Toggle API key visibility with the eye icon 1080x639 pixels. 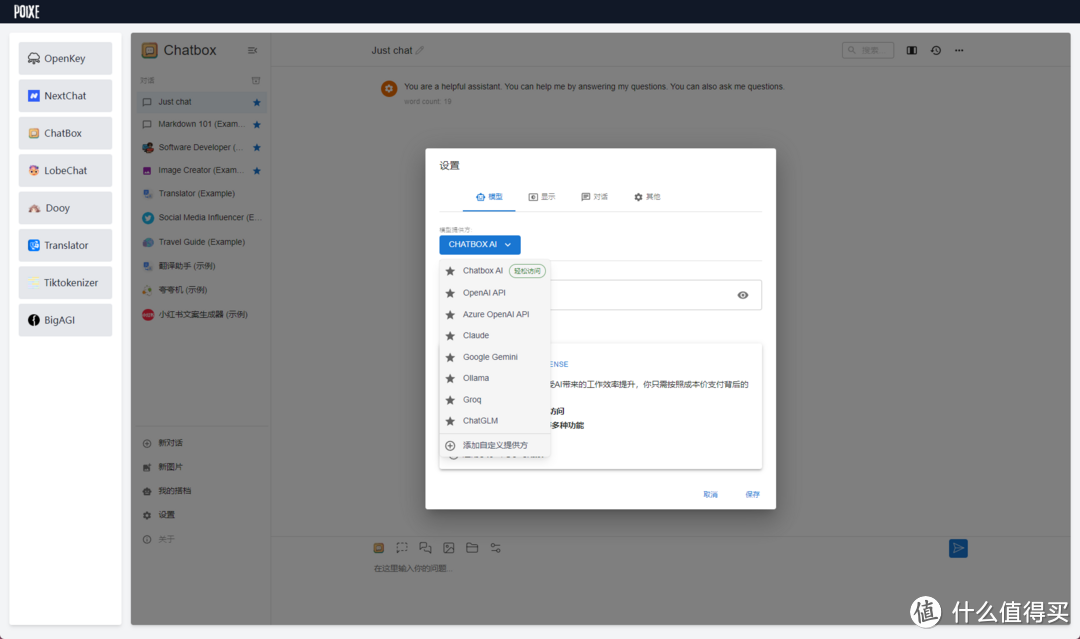pos(742,294)
